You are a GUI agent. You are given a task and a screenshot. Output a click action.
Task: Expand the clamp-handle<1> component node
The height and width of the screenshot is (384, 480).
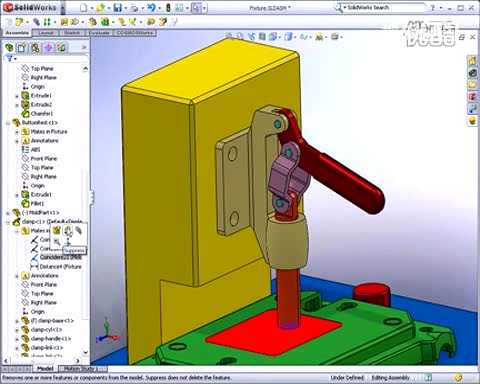[17, 339]
